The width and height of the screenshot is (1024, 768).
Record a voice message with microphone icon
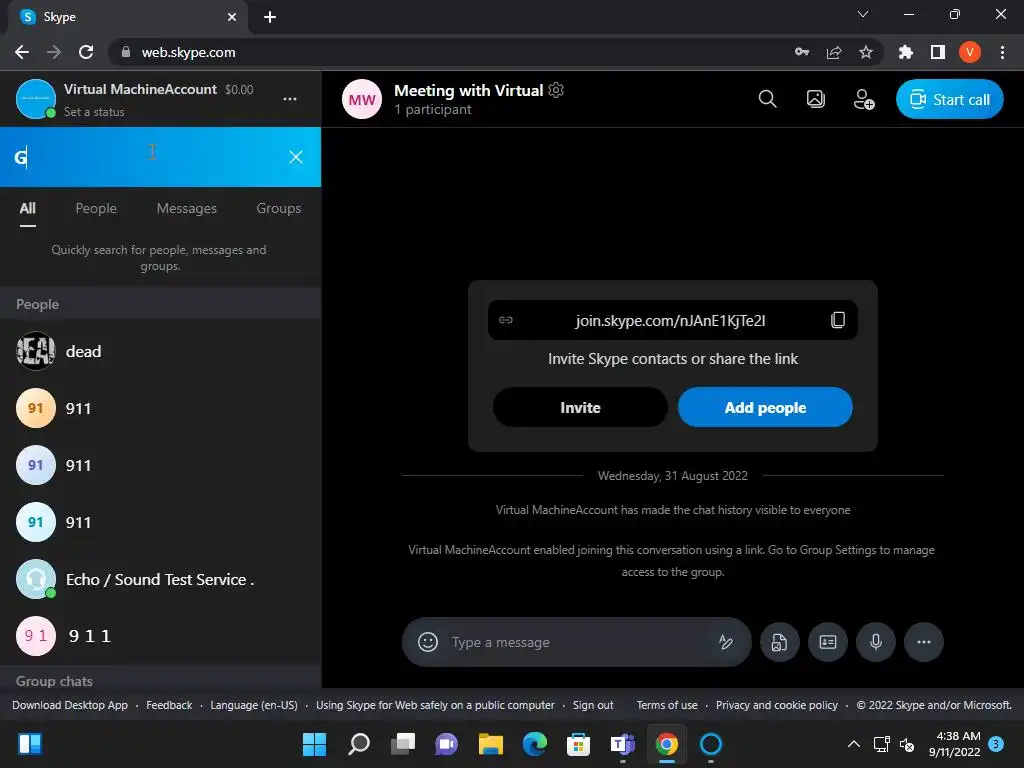(876, 642)
